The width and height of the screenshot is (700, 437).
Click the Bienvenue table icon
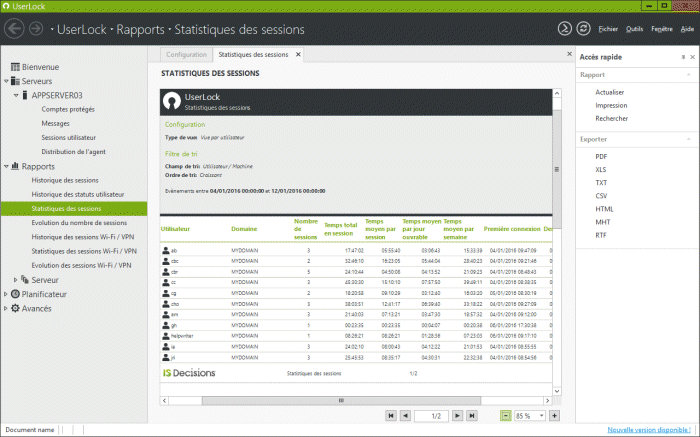click(x=15, y=67)
